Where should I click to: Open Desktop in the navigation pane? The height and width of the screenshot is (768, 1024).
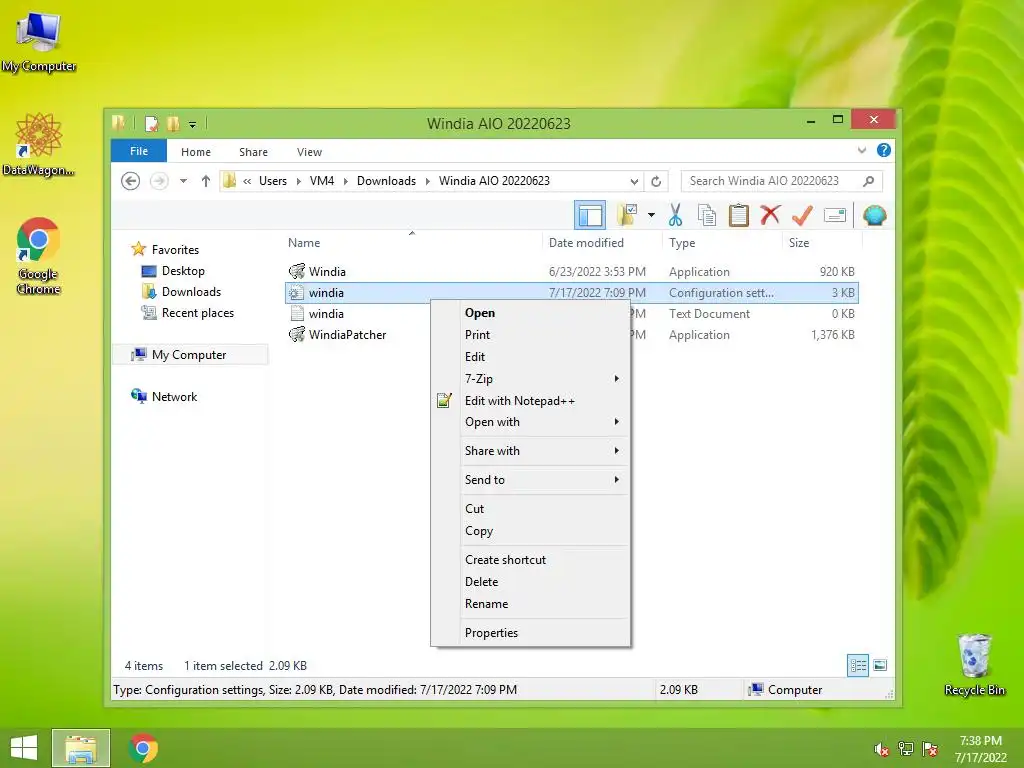coord(183,271)
